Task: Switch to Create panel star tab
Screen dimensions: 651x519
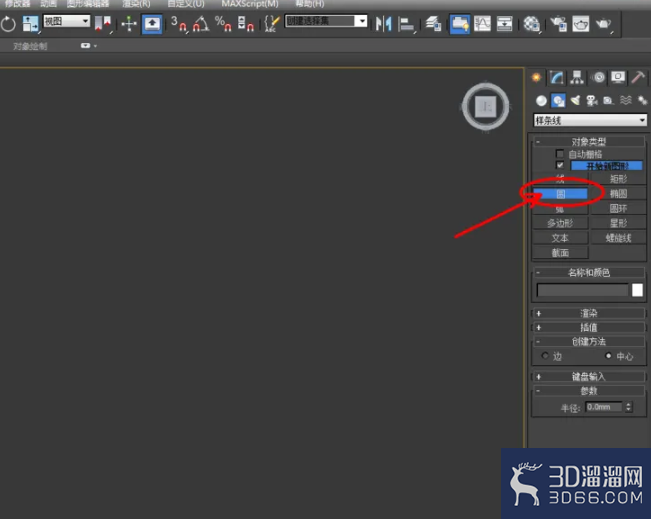Action: [536, 77]
